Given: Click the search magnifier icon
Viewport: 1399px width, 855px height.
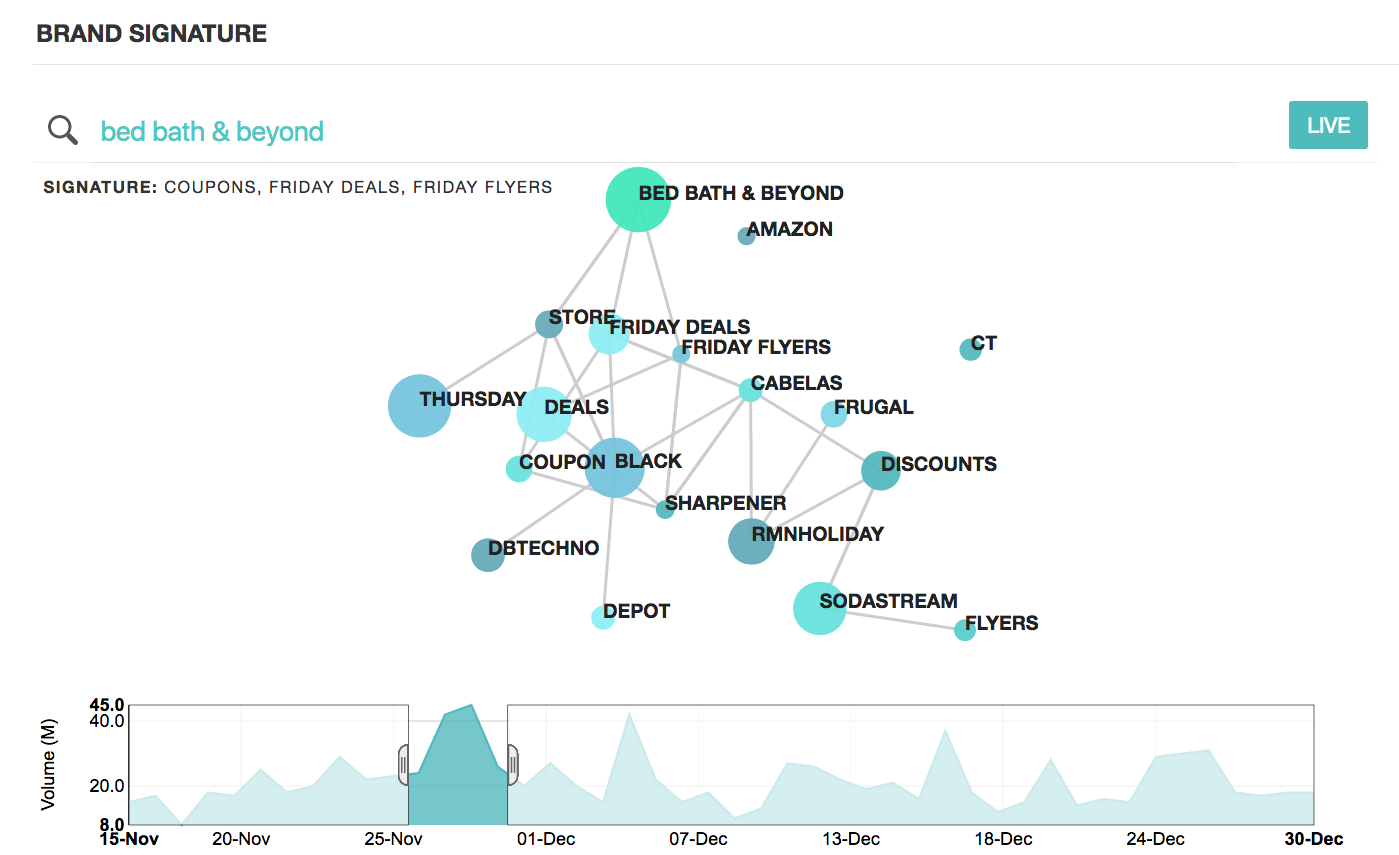Looking at the screenshot, I should point(63,130).
